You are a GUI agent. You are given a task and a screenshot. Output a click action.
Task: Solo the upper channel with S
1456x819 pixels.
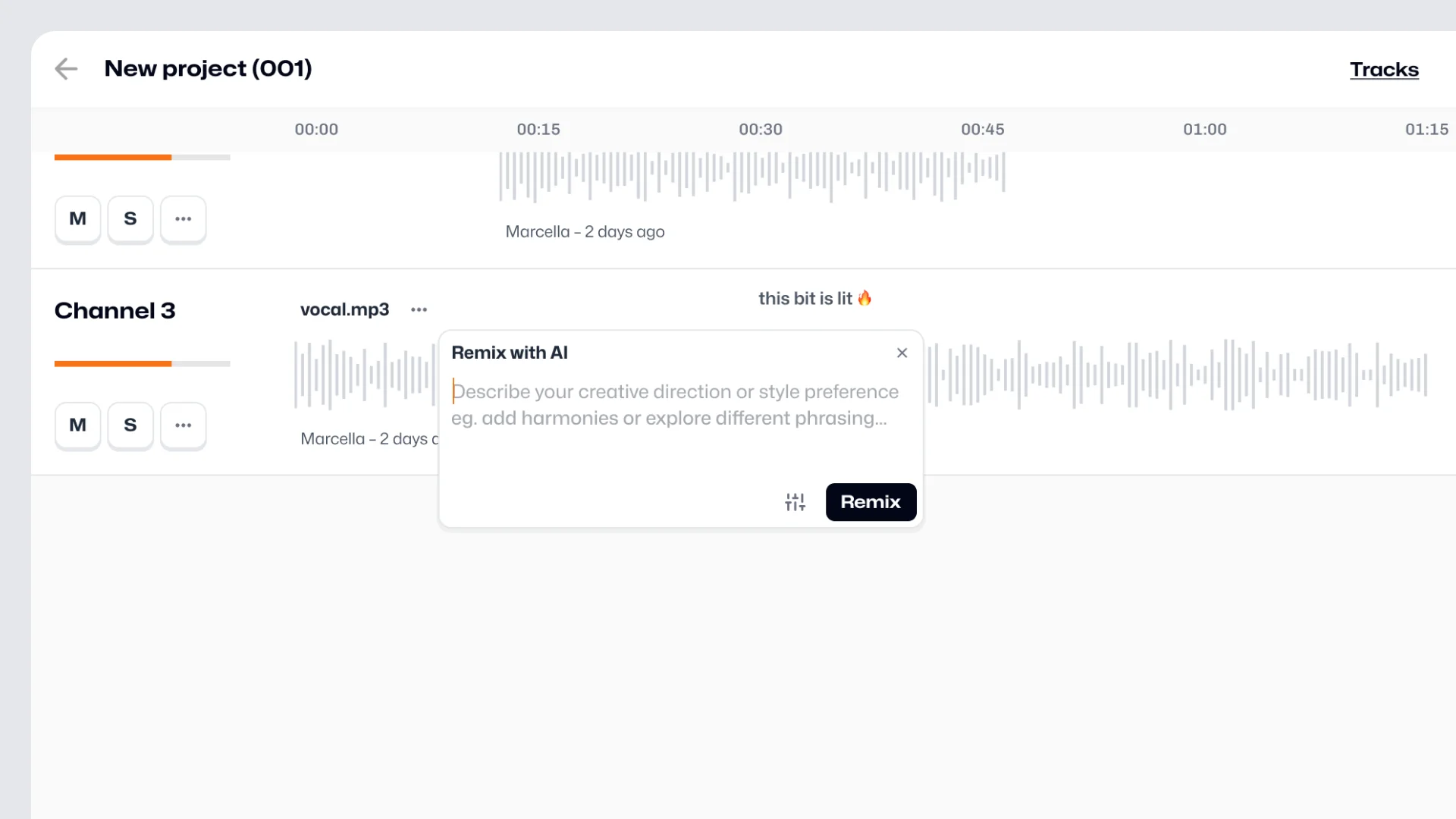130,219
